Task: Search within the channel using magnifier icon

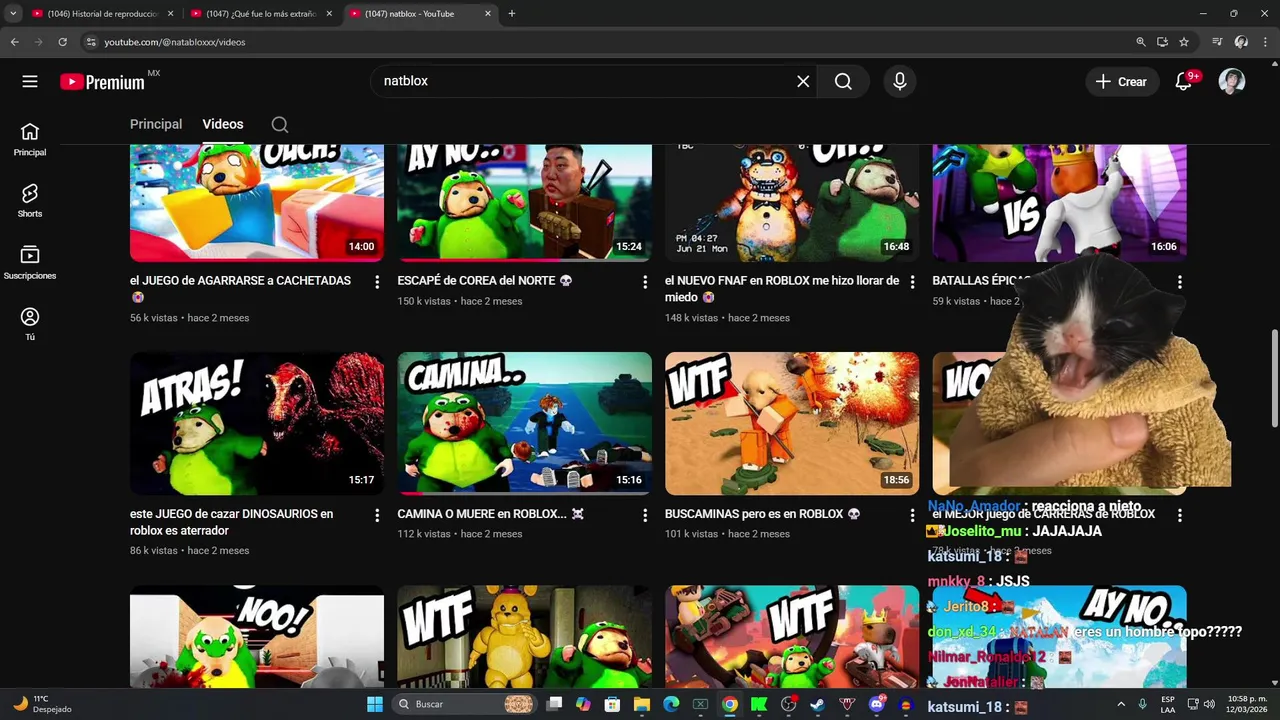Action: point(280,124)
